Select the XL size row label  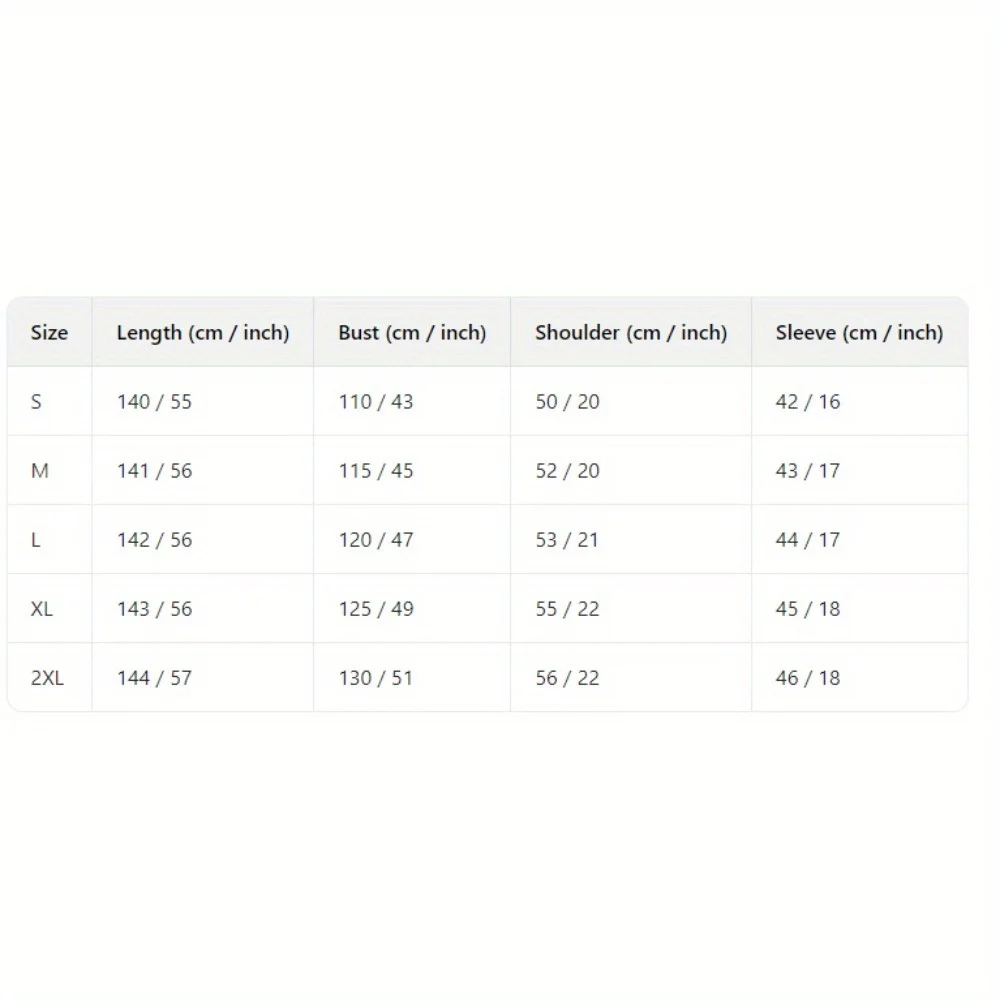[x=42, y=609]
